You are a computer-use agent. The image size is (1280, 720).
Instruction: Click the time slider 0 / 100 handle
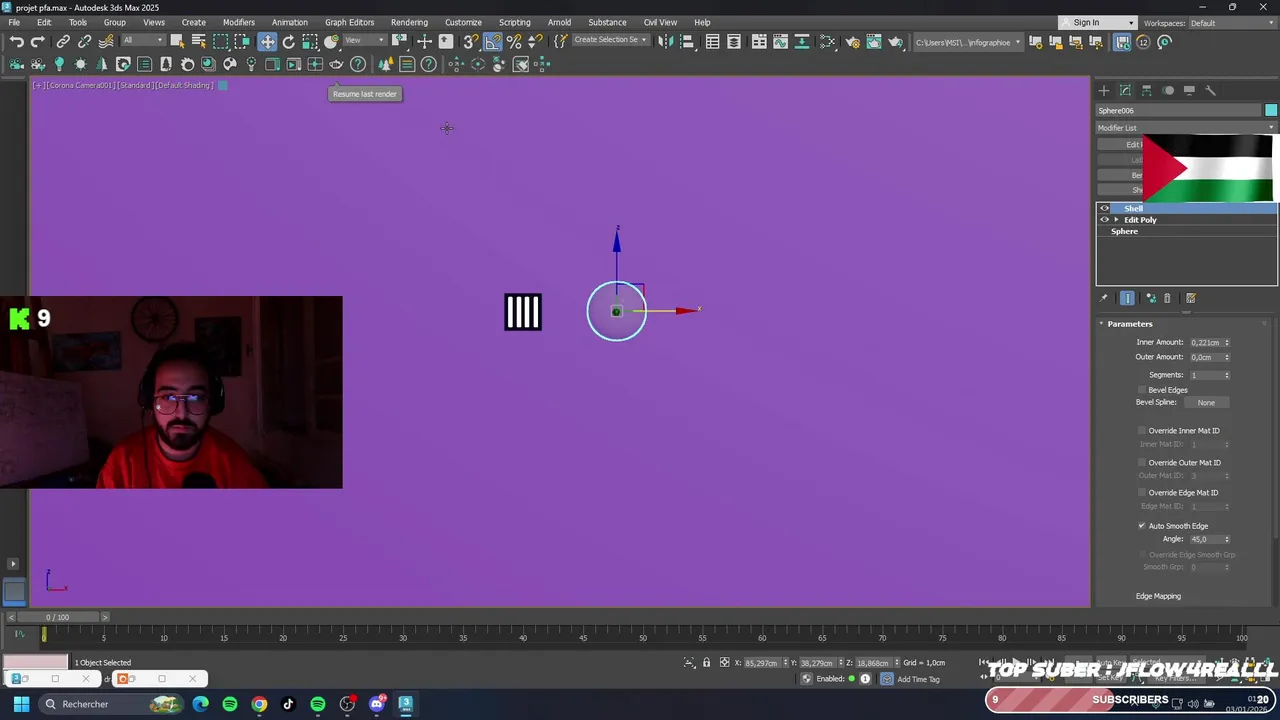click(58, 617)
